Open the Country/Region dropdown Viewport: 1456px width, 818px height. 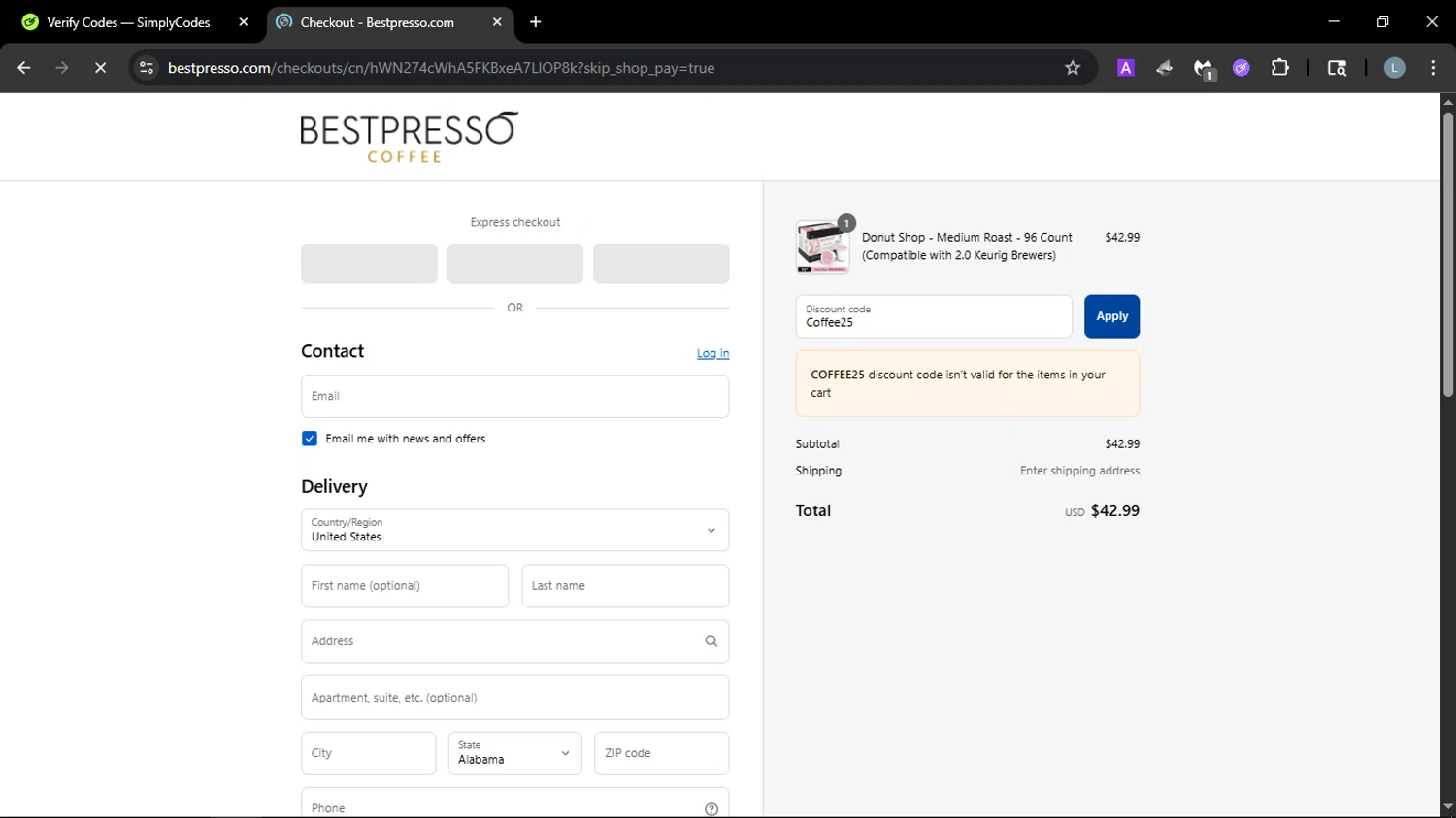coord(514,530)
